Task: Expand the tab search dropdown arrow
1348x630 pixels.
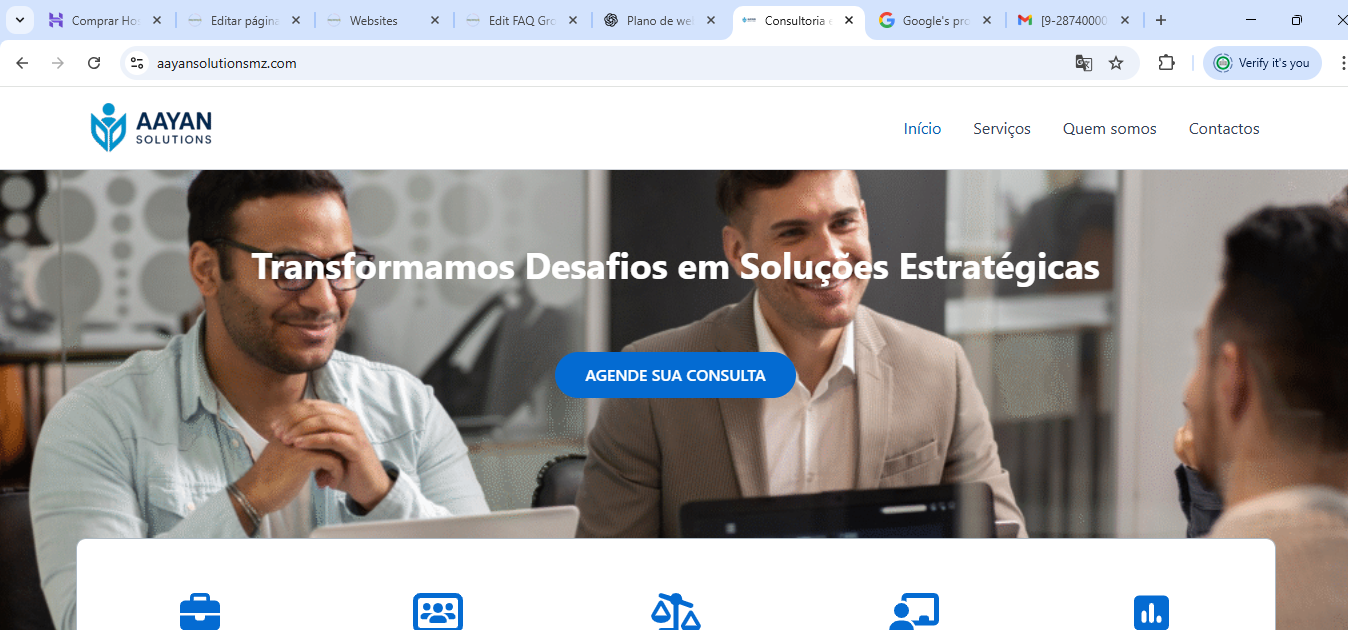Action: (19, 20)
